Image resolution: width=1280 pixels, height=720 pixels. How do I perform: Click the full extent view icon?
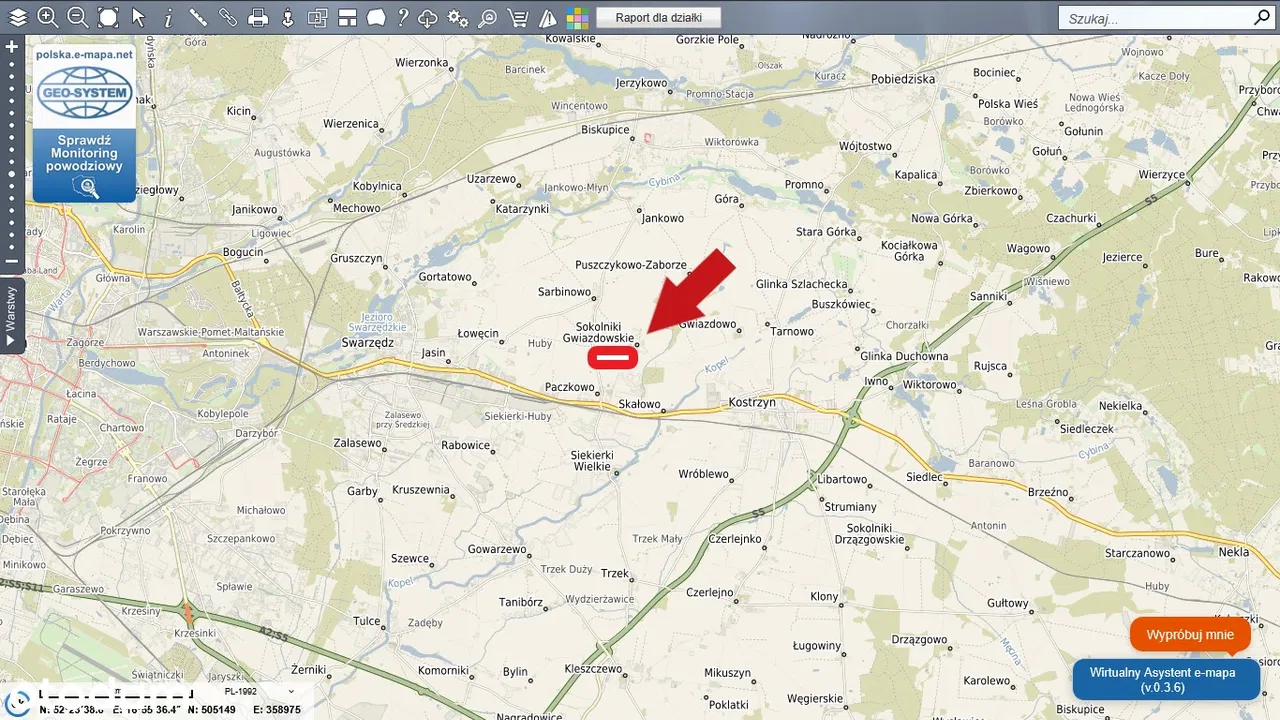click(x=108, y=17)
